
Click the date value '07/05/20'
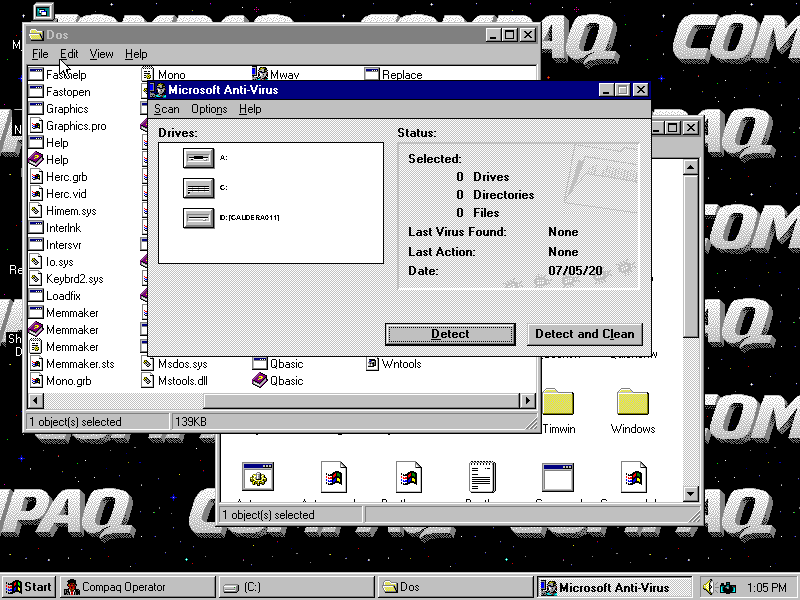pos(575,270)
